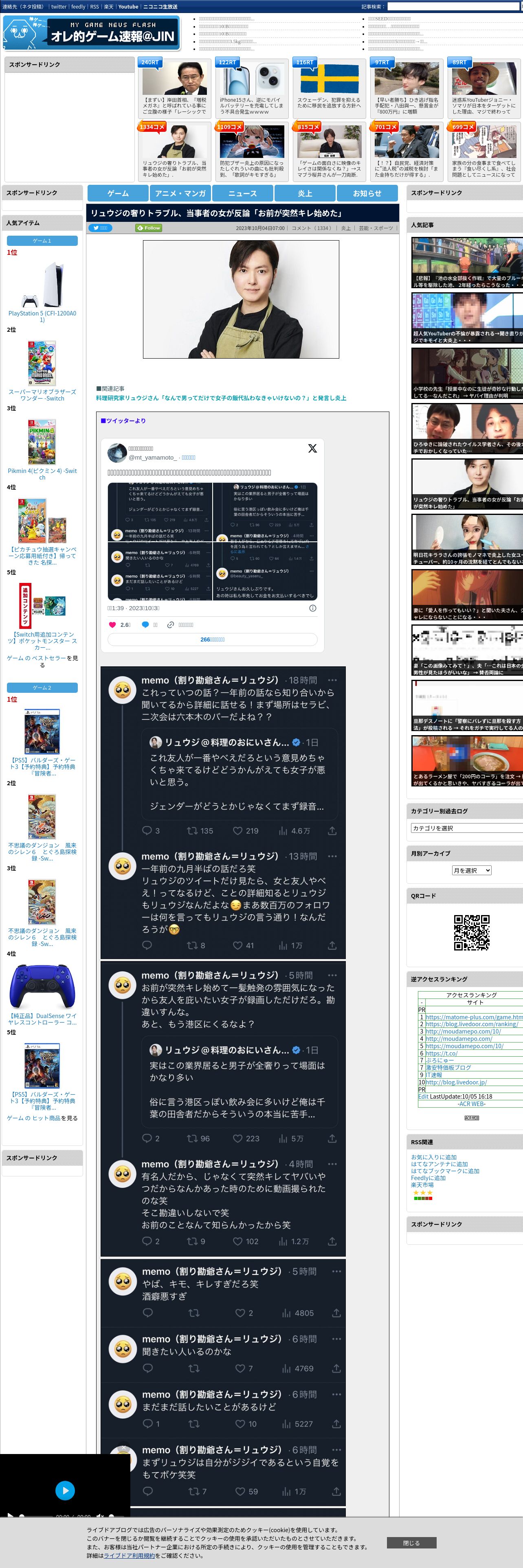This screenshot has height=1568, width=523.
Task: Click the オレ的ゲーム速報@JIN site logo
Action: click(x=91, y=33)
